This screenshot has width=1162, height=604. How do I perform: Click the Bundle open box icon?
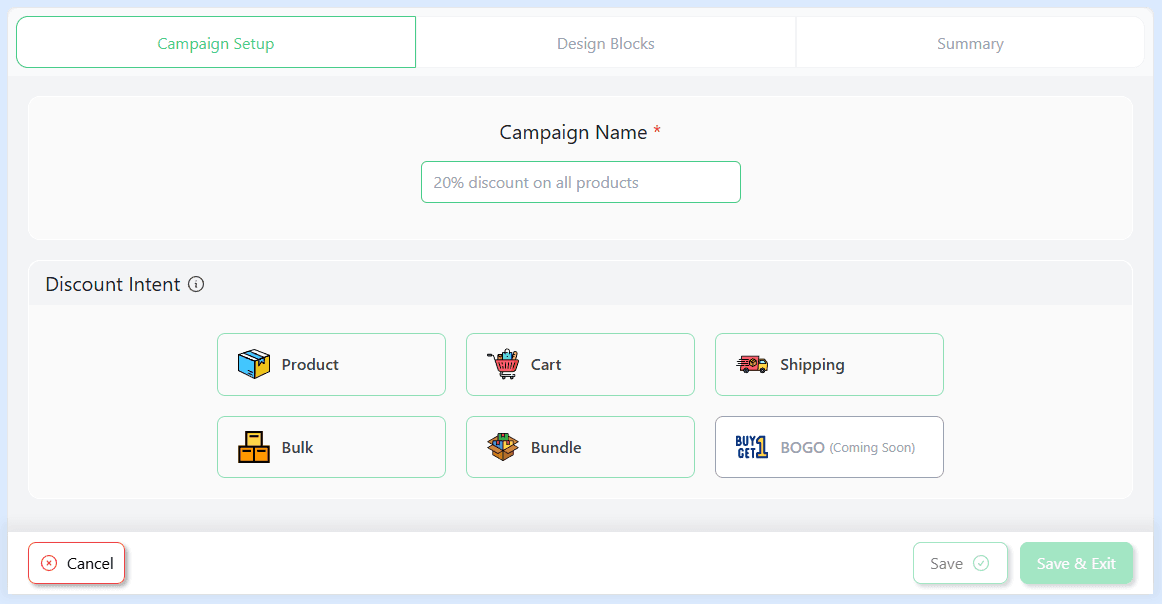[x=503, y=447]
